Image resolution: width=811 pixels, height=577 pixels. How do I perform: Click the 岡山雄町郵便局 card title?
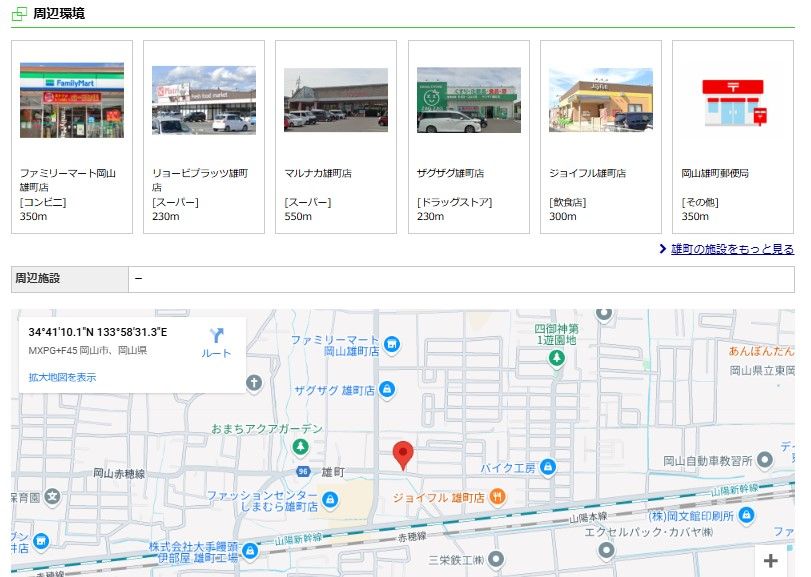click(x=715, y=173)
